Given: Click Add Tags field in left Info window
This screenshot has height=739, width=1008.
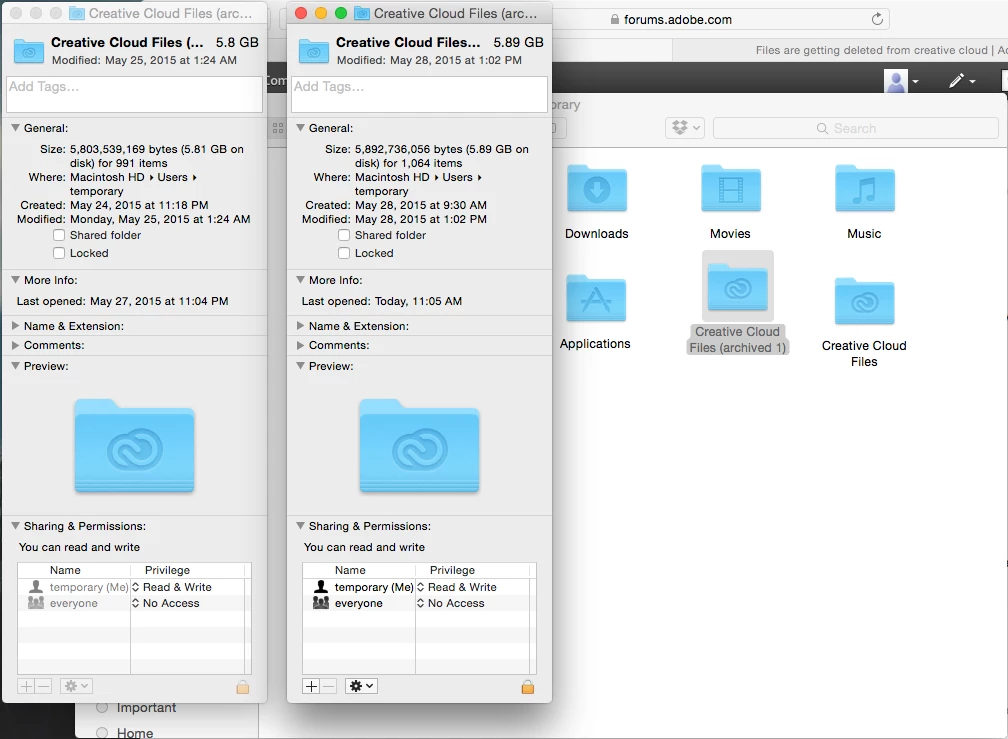Looking at the screenshot, I should pyautogui.click(x=134, y=94).
